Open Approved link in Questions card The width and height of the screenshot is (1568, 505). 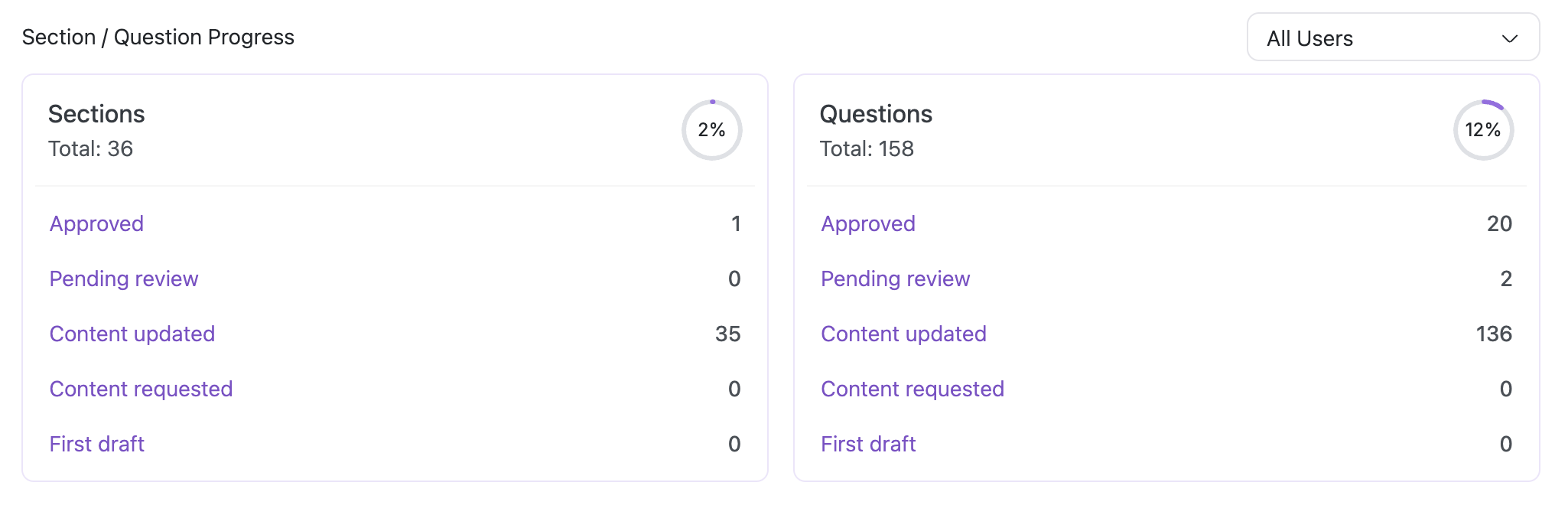868,223
